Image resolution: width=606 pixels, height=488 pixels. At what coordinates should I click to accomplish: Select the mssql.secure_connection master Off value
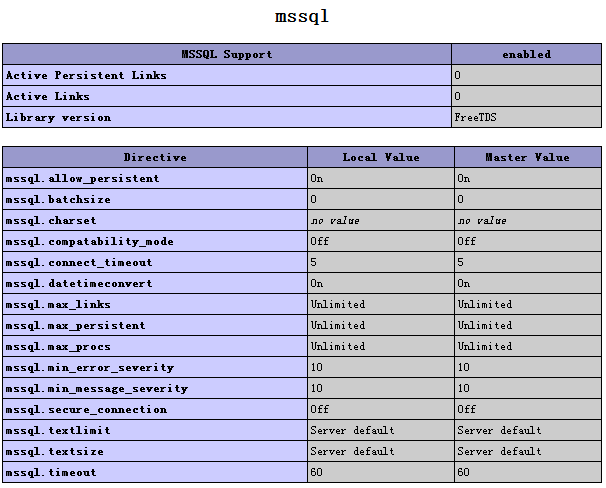466,409
